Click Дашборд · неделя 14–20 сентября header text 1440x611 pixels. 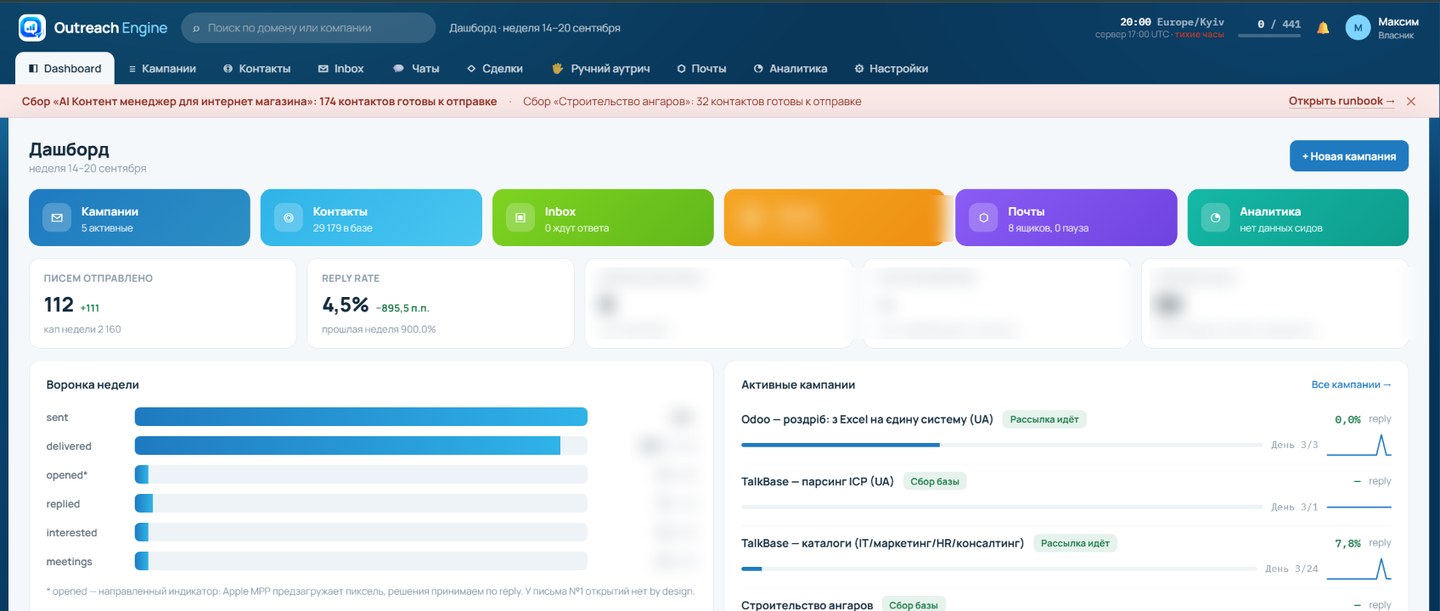click(535, 28)
